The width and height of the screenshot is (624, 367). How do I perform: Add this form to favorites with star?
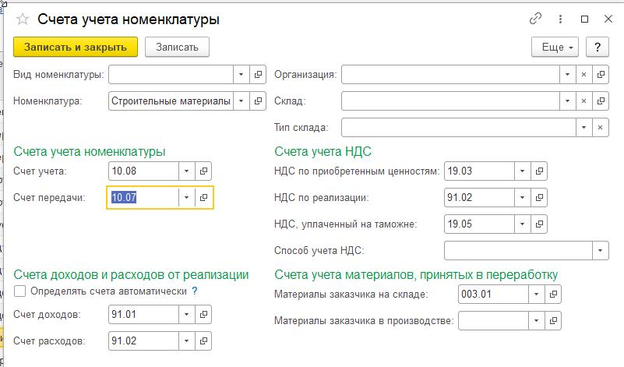coord(22,20)
